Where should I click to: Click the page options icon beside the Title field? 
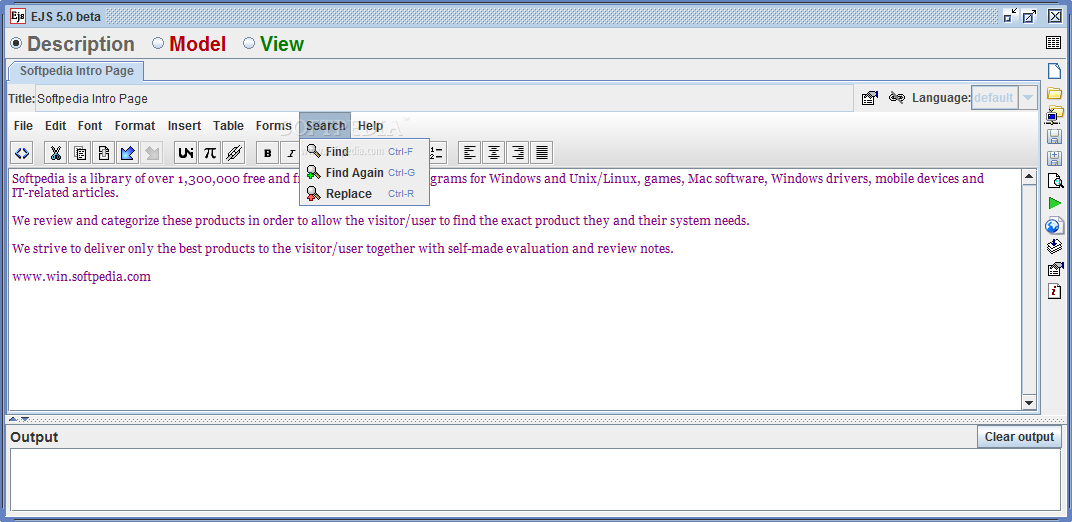870,98
